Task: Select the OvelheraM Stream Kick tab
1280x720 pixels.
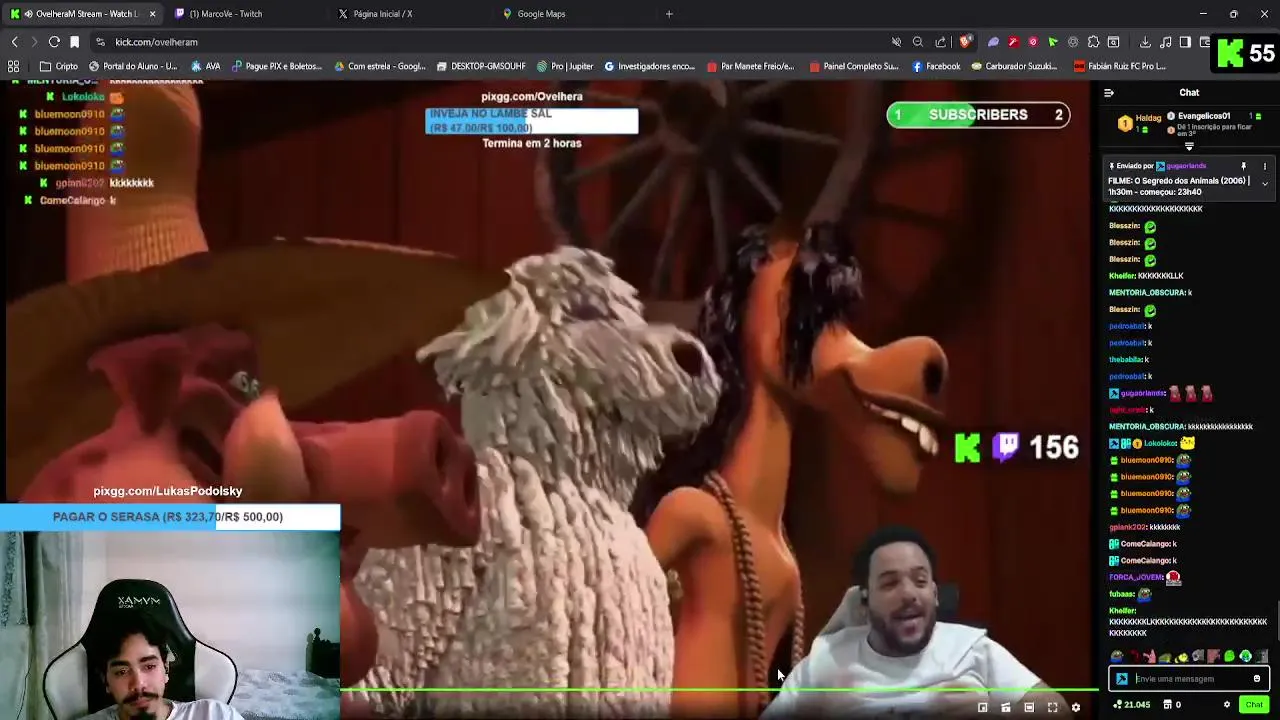Action: (x=80, y=14)
